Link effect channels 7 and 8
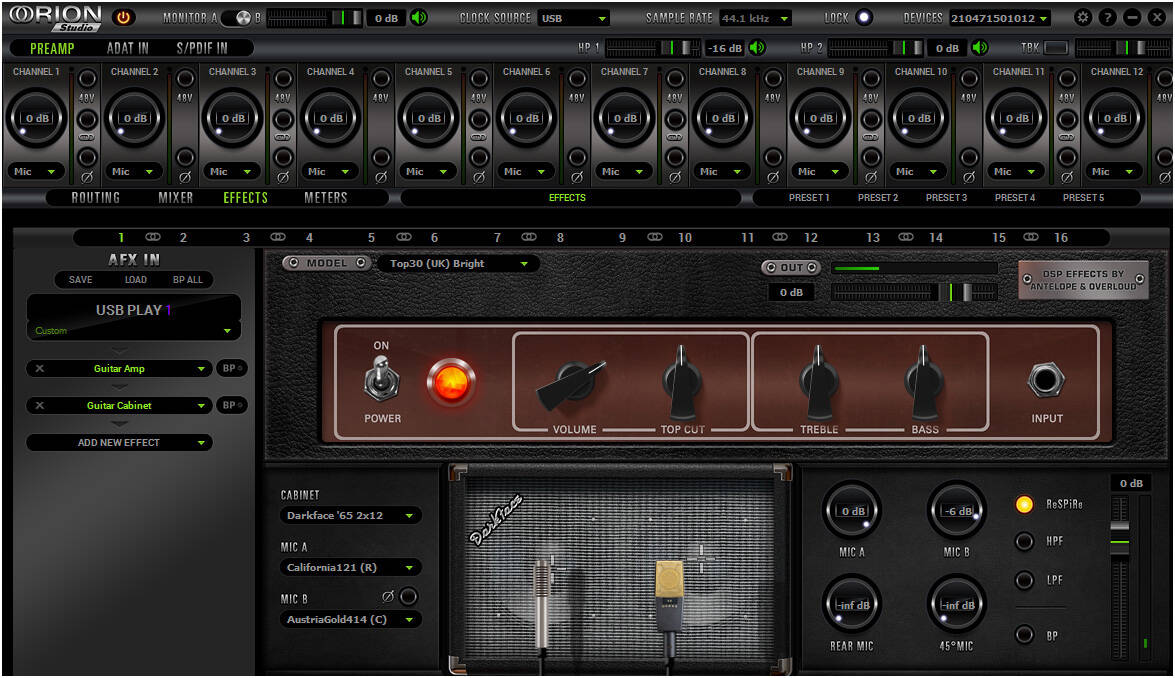 [529, 237]
